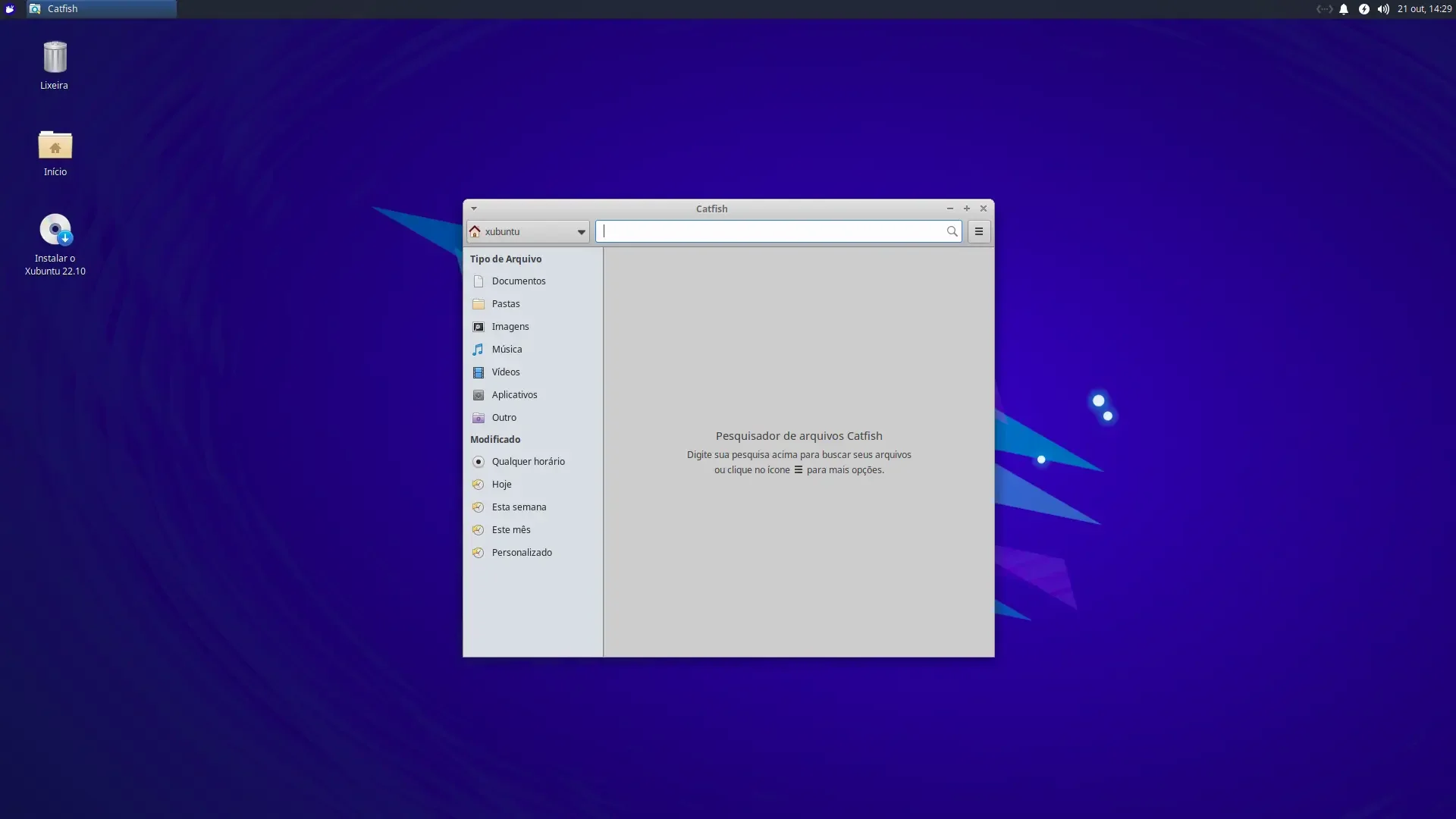Focus the Catfish search text field

[779, 231]
